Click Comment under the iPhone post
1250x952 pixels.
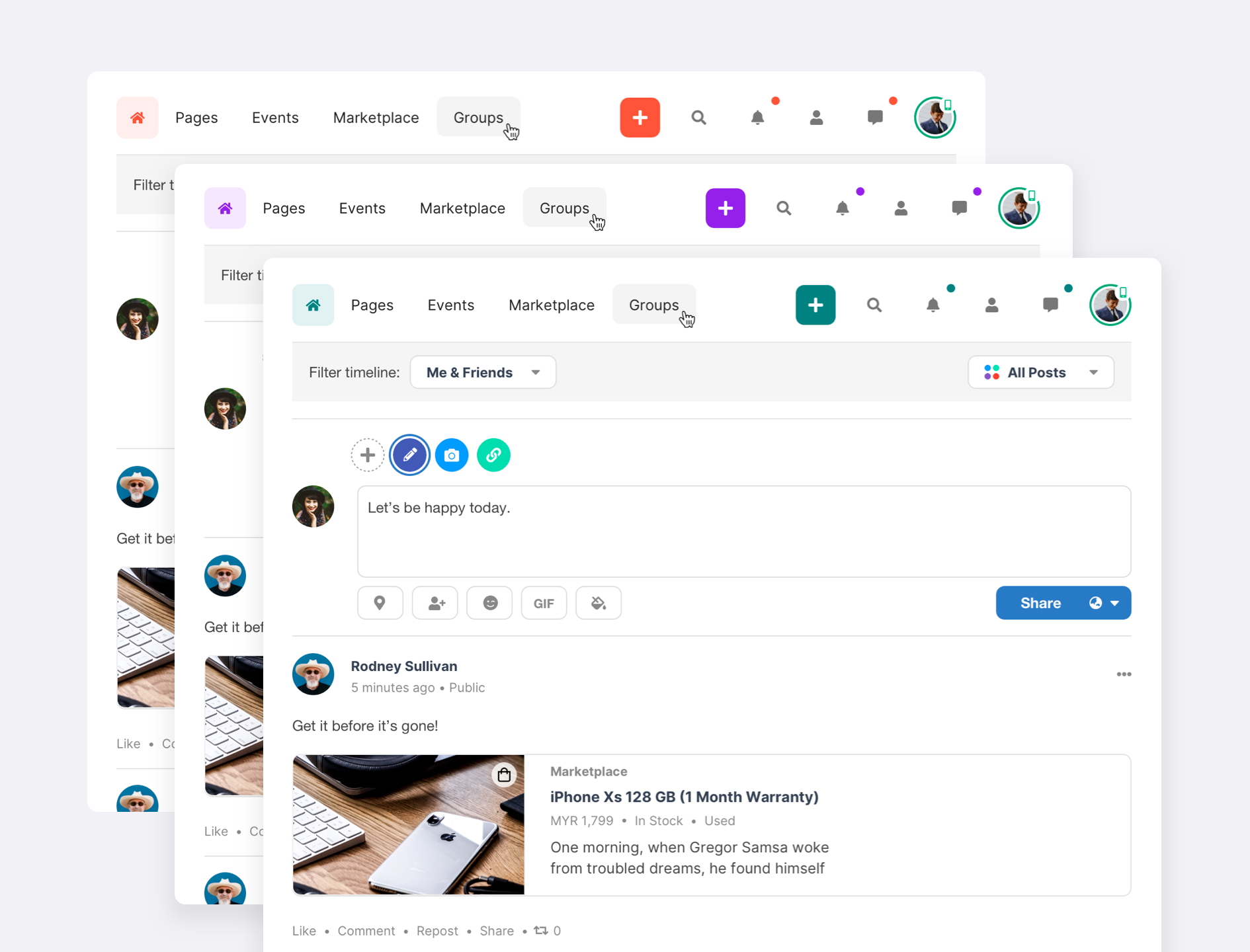366,930
